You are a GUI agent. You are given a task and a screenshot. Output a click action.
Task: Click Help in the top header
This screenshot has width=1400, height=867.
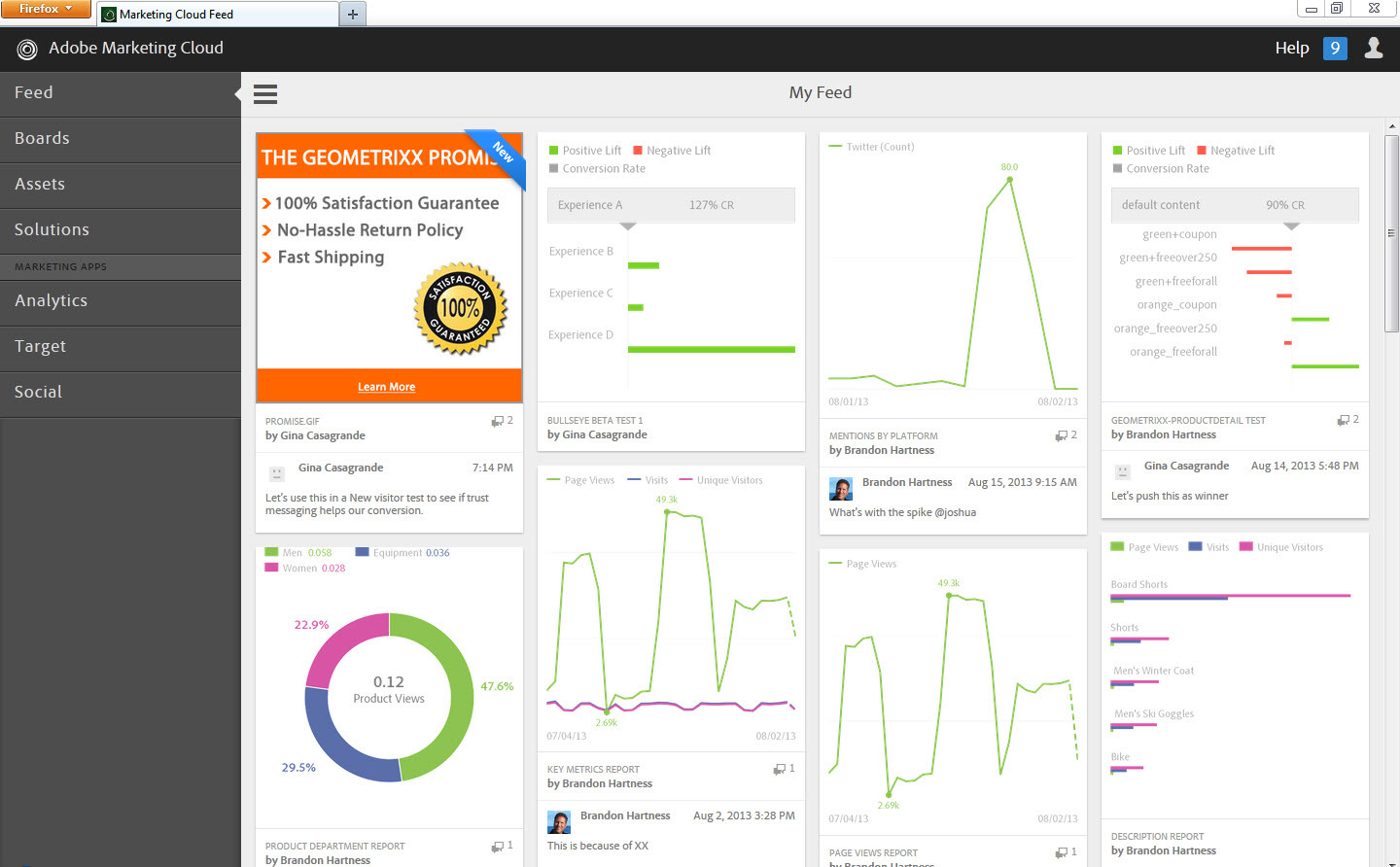1291,48
